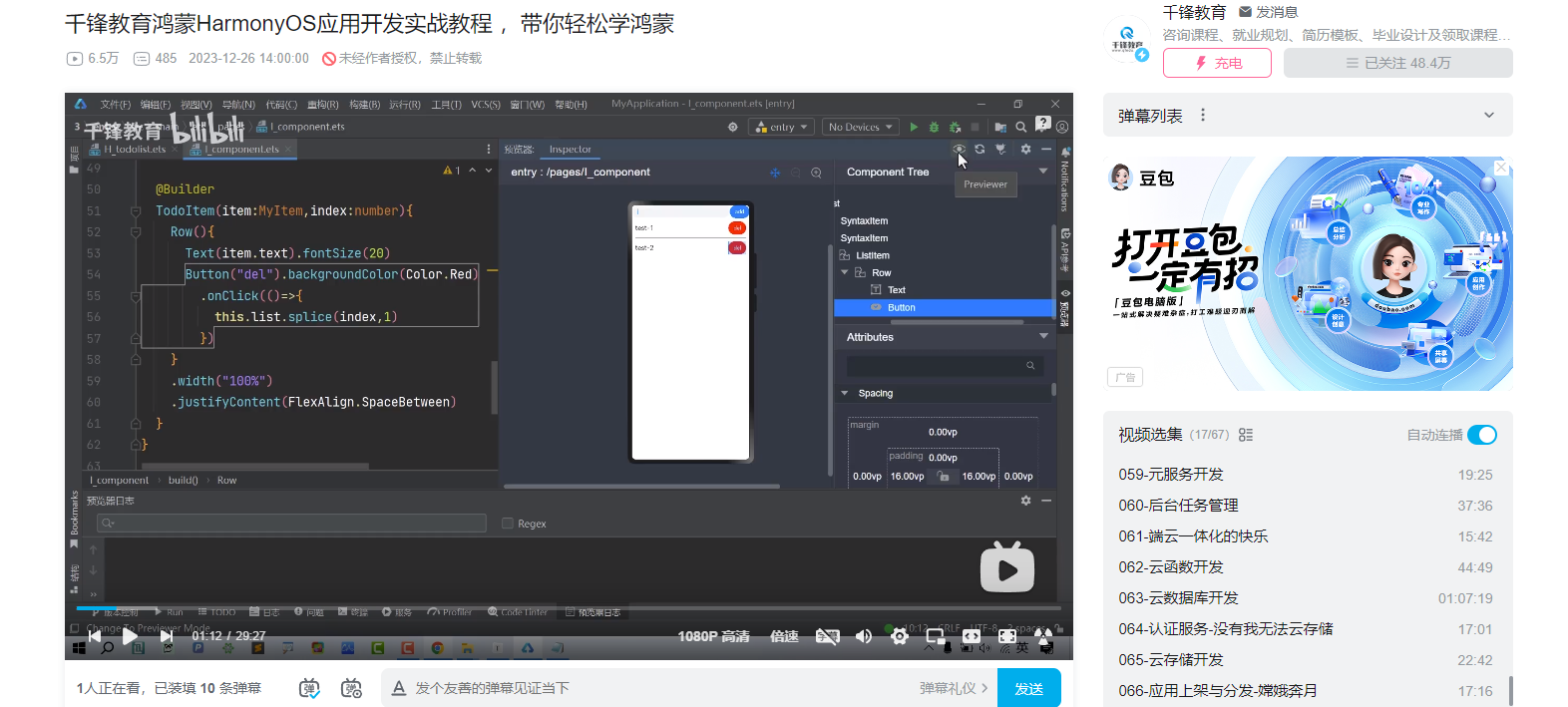This screenshot has width=1568, height=707.
Task: Focus the danmaku input field
Action: 658,688
